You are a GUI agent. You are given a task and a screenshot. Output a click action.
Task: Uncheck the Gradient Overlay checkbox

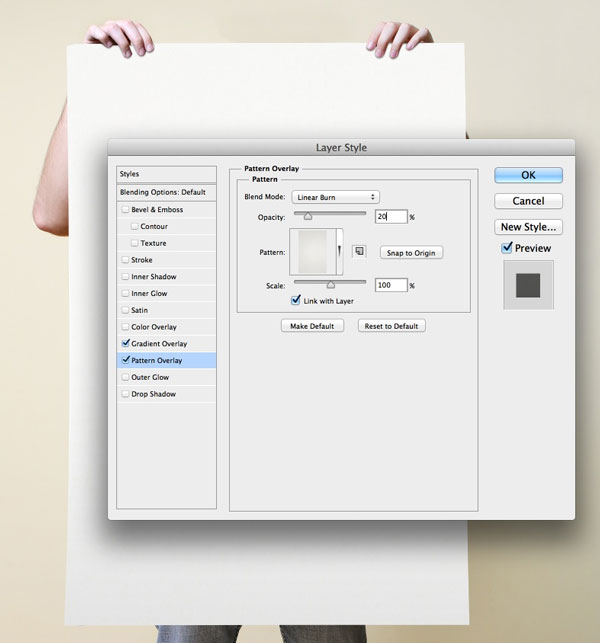125,343
